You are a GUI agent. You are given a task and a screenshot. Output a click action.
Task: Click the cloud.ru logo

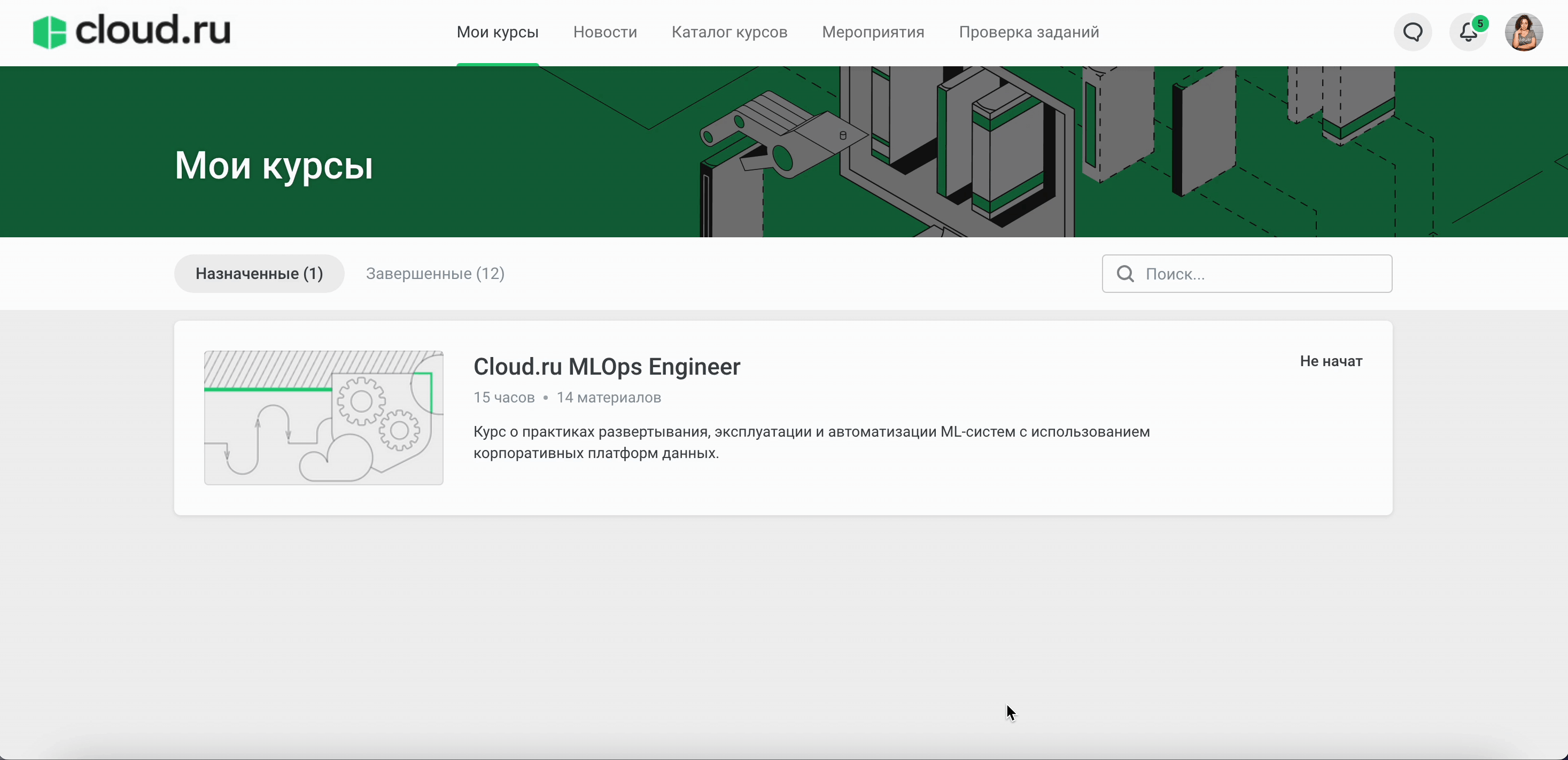[x=131, y=32]
